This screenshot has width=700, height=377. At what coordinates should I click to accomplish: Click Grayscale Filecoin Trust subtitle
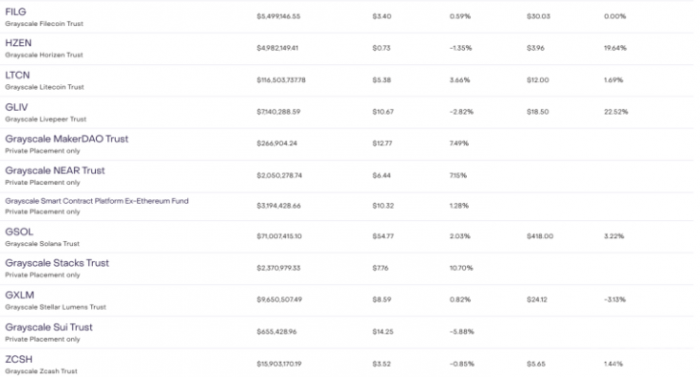click(44, 24)
